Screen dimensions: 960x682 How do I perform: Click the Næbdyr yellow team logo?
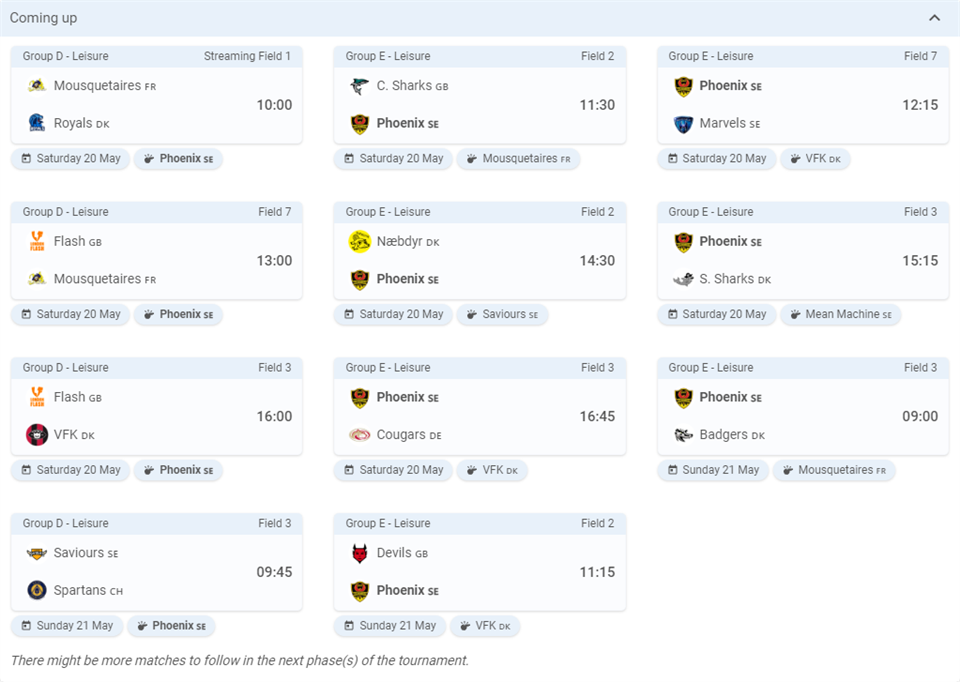tap(360, 241)
